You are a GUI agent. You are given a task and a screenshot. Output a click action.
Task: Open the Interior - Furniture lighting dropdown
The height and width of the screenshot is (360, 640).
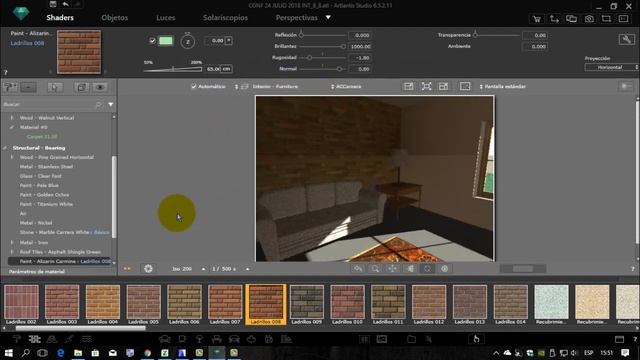[267, 87]
